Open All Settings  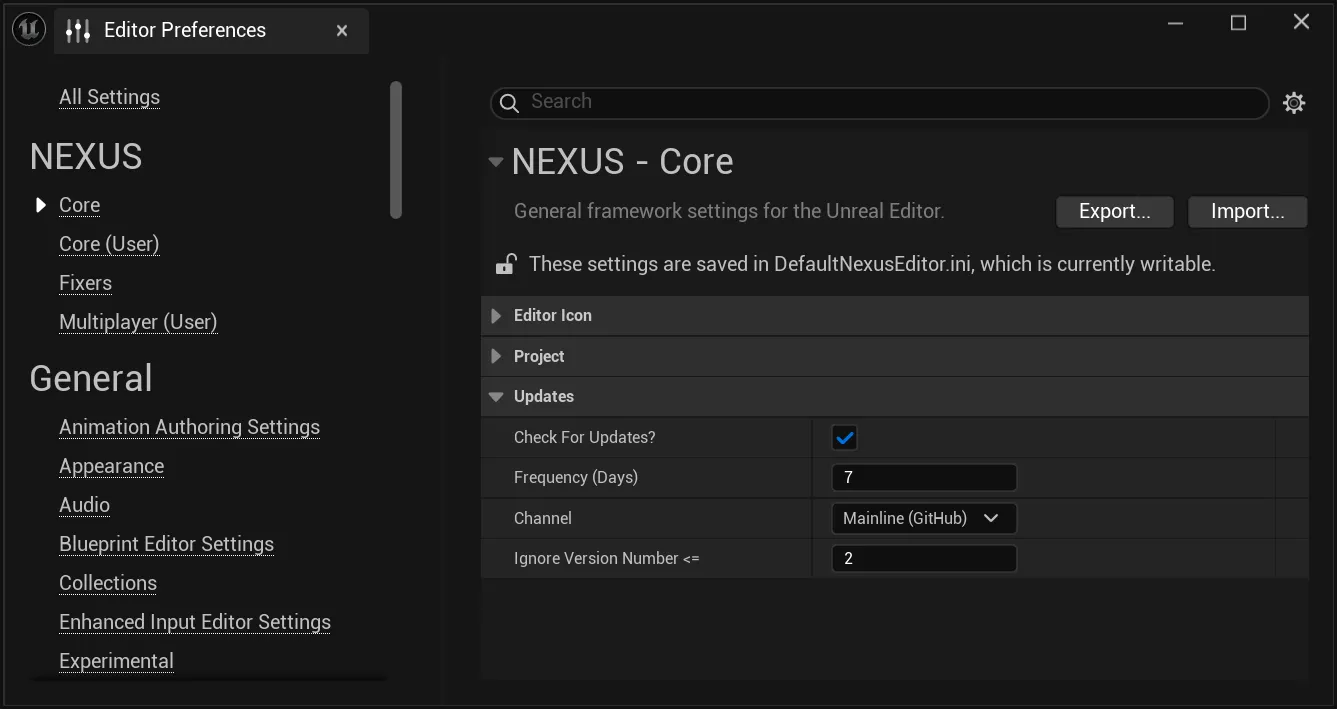109,97
